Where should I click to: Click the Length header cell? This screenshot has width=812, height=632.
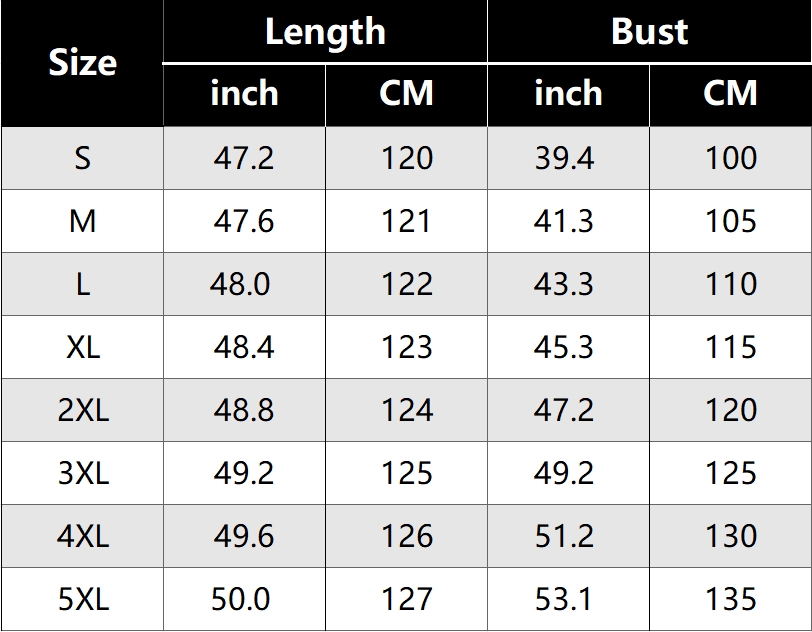[x=325, y=32]
